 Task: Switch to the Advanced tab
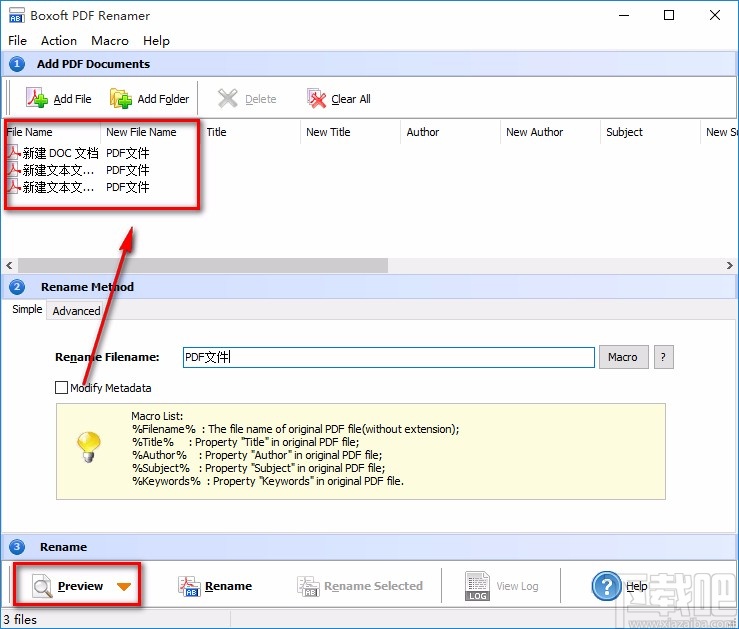point(76,311)
